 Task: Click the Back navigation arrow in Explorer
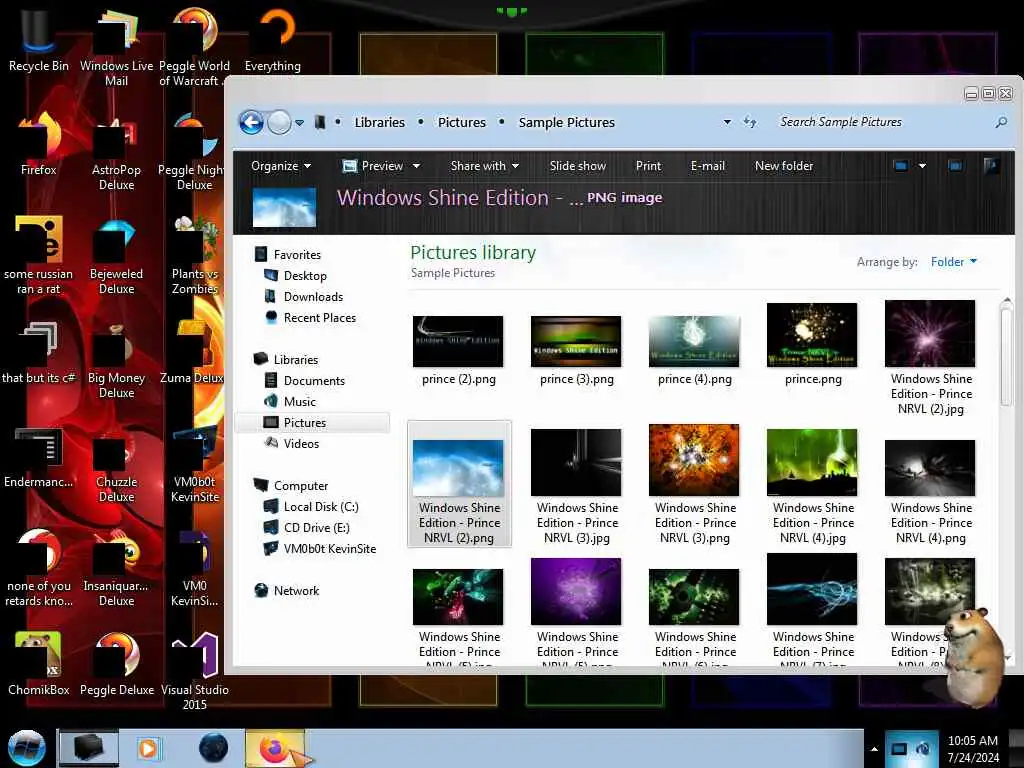251,122
